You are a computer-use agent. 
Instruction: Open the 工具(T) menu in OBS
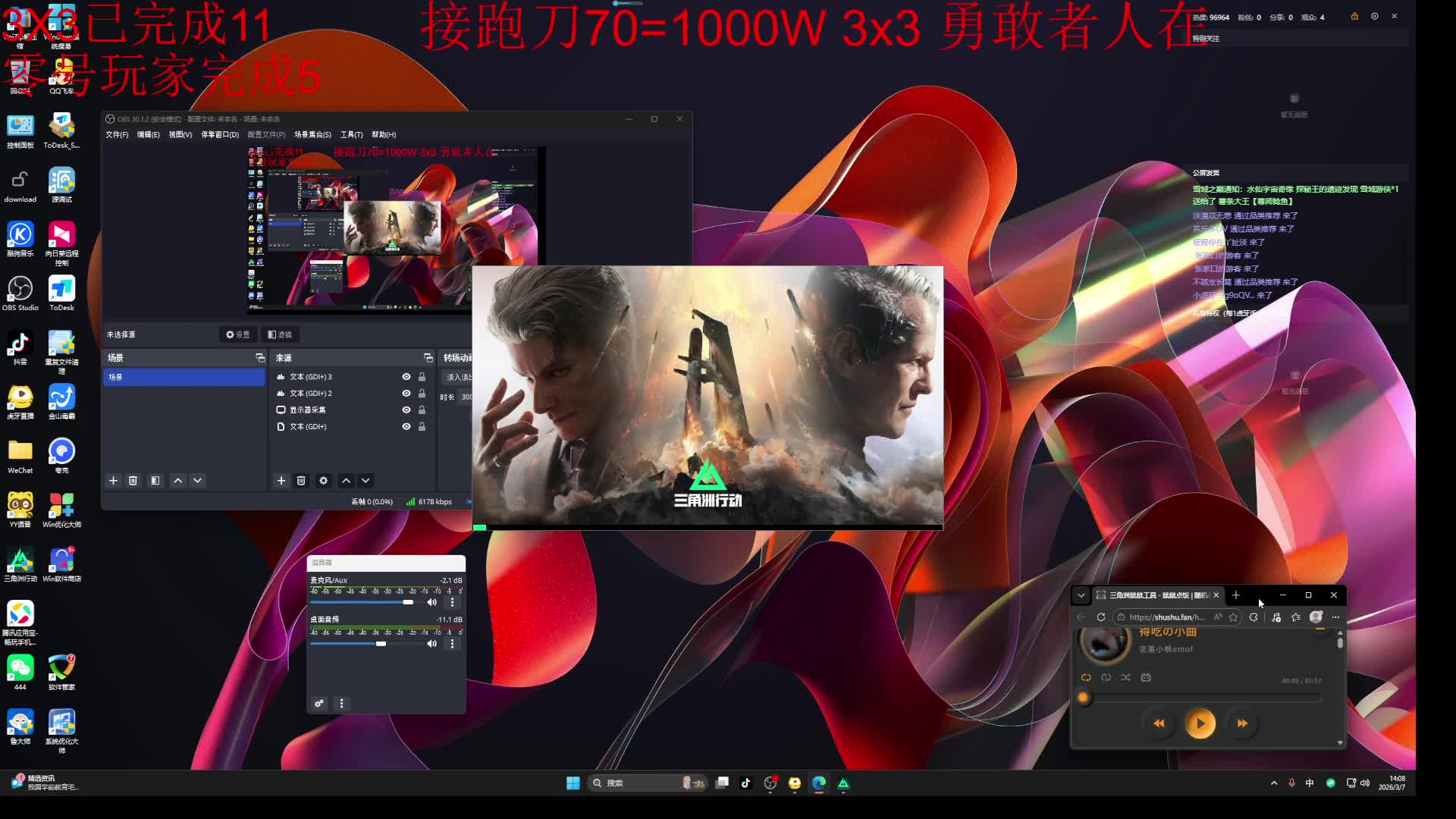click(351, 135)
